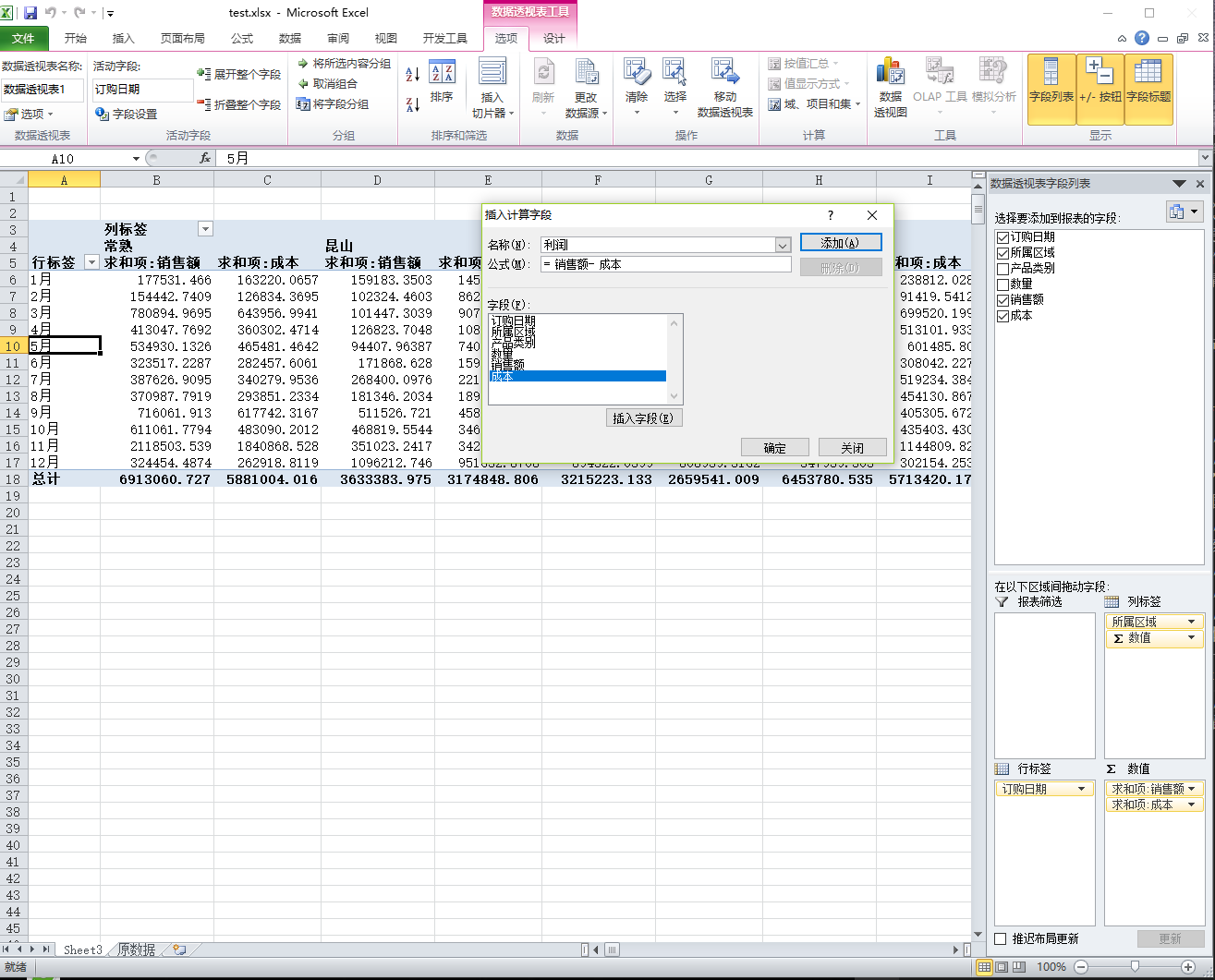Image resolution: width=1215 pixels, height=980 pixels.
Task: Switch to the 设计 ribbon tab
Action: coord(553,38)
